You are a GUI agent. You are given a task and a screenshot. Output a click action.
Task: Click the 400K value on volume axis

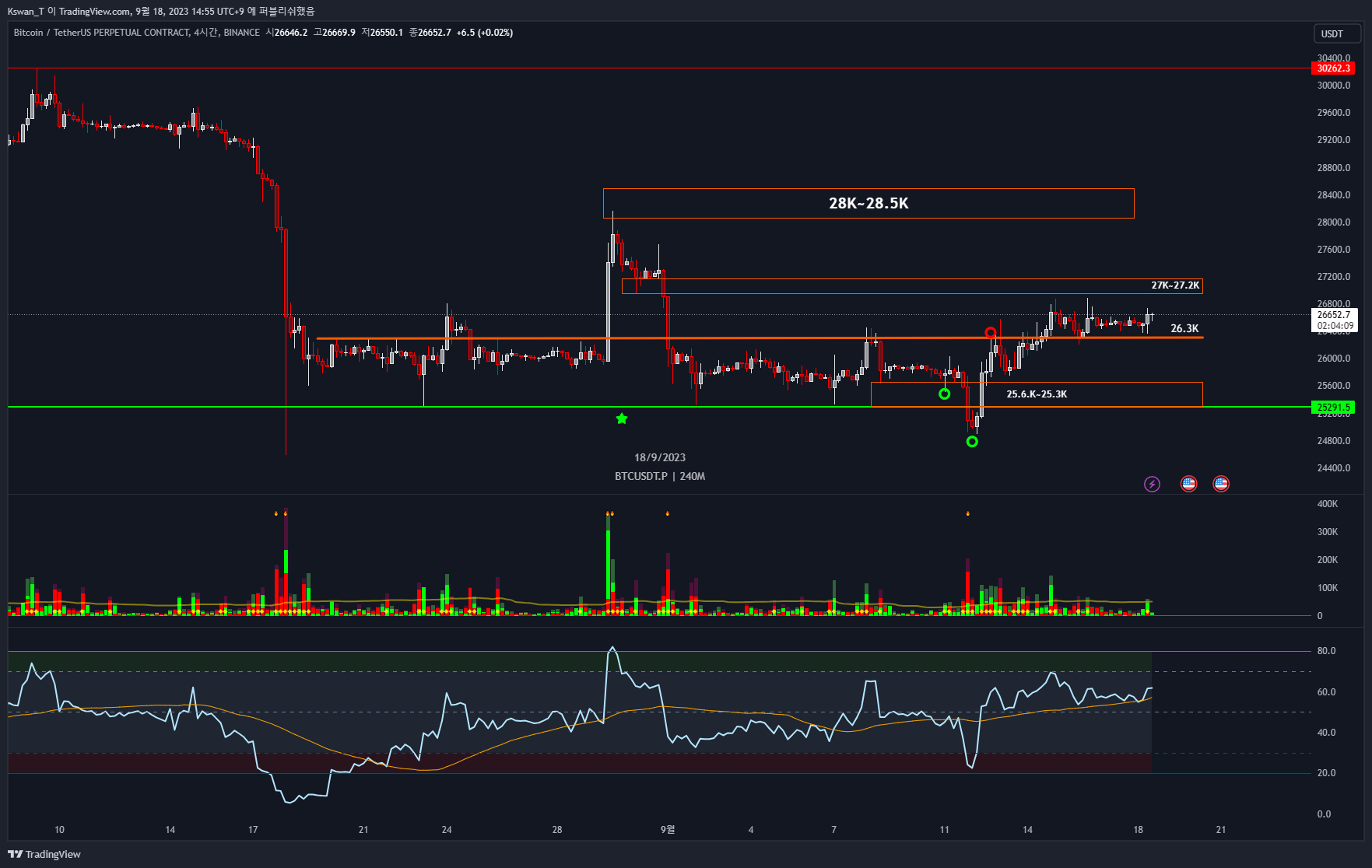[1328, 504]
